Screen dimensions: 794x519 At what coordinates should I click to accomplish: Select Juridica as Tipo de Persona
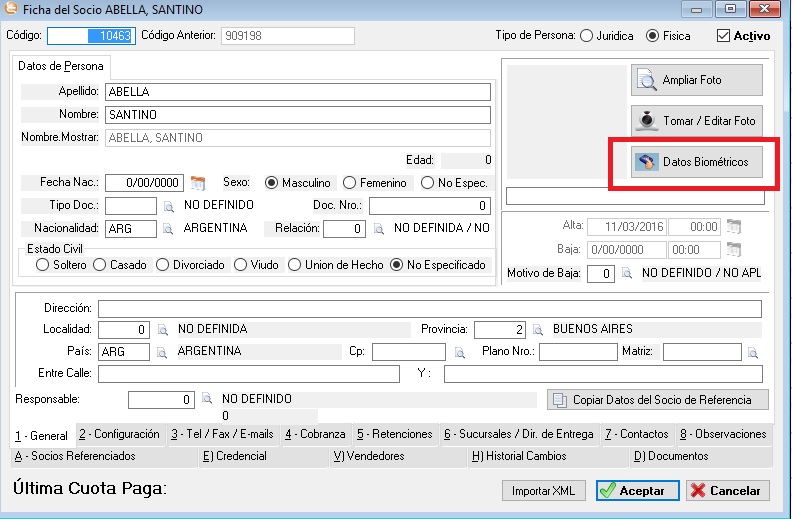(584, 36)
